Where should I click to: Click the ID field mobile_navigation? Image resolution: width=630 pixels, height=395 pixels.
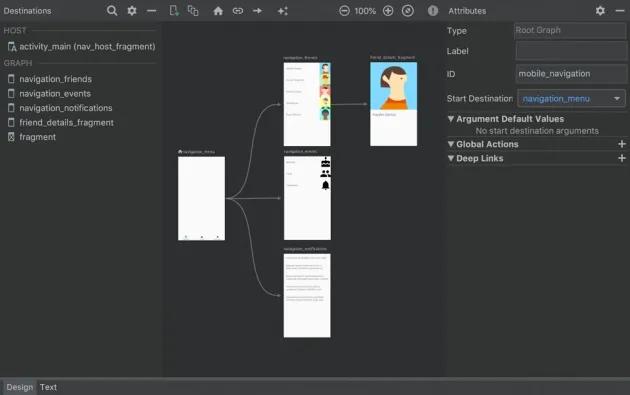571,74
